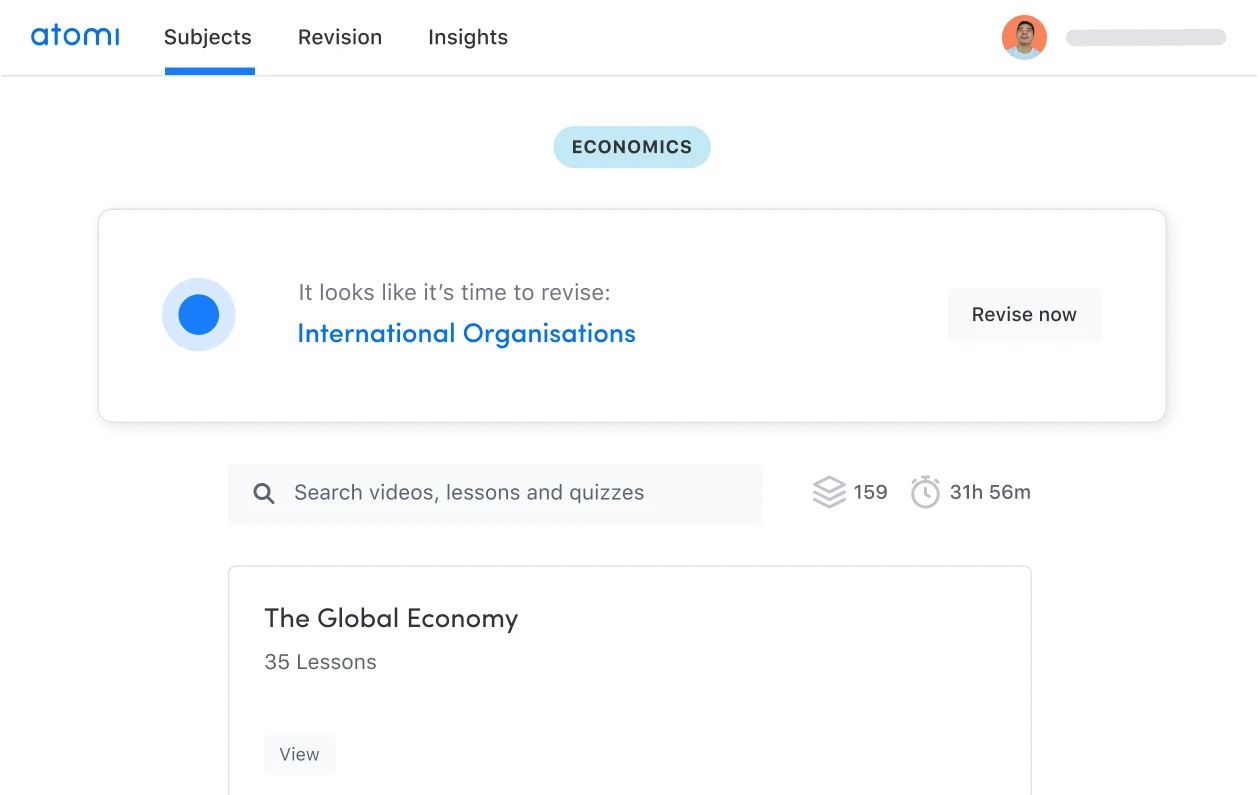The image size is (1260, 795).
Task: Click the stopwatch duration icon
Action: [925, 492]
